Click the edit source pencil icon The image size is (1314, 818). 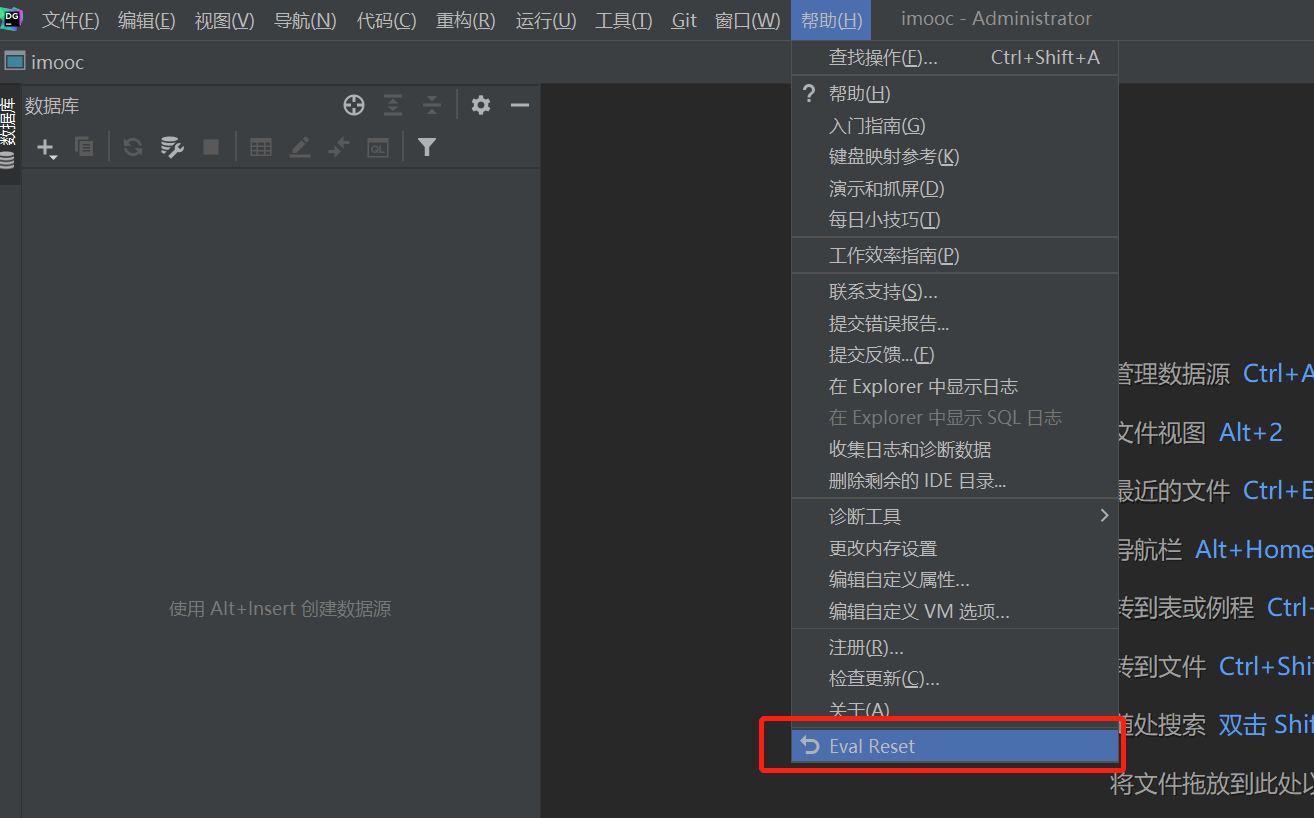tap(299, 147)
